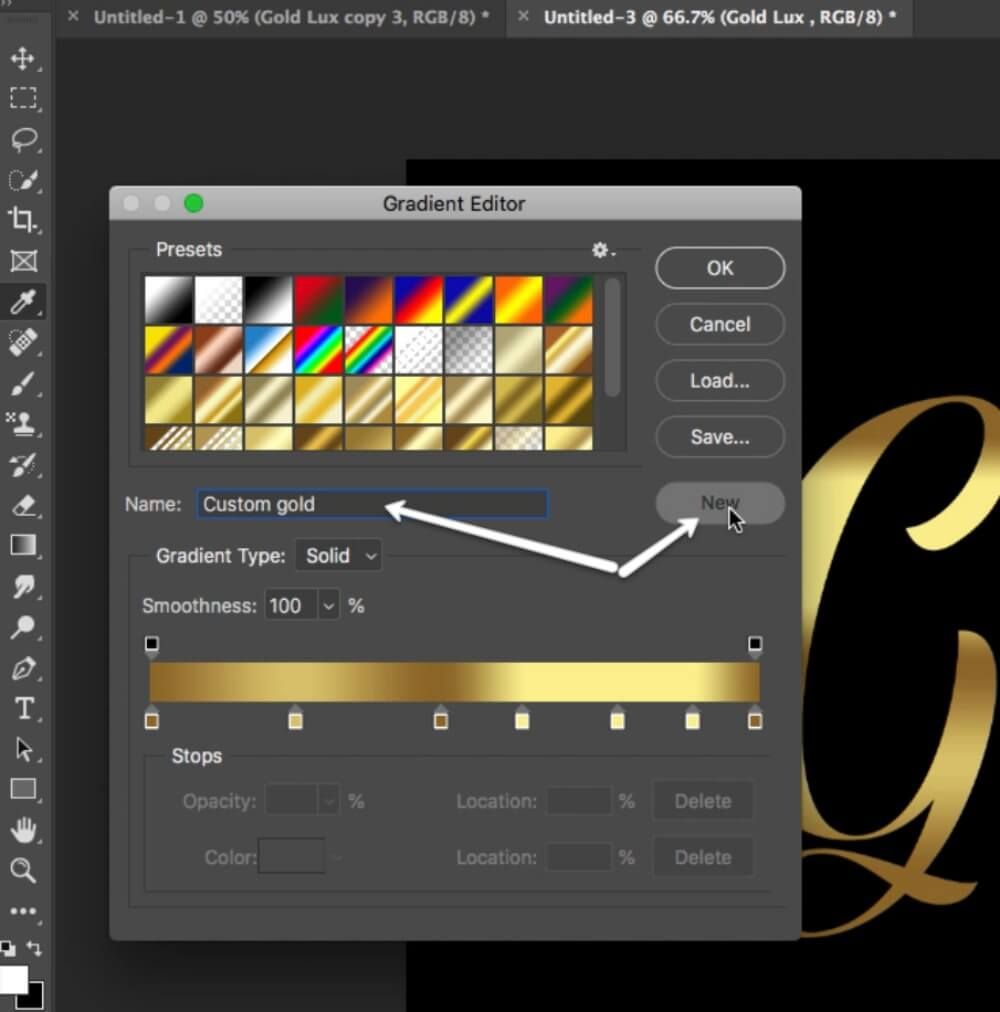1000x1012 pixels.
Task: Close the Untitled-1 document tab
Action: pos(74,16)
